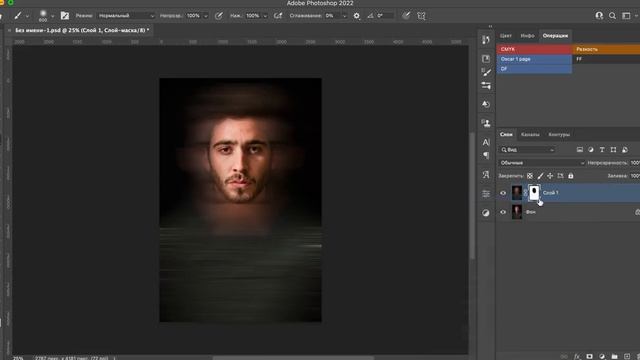Open tool preset arrow beside Brush icon
640x360 pixels.
pyautogui.click(x=27, y=16)
